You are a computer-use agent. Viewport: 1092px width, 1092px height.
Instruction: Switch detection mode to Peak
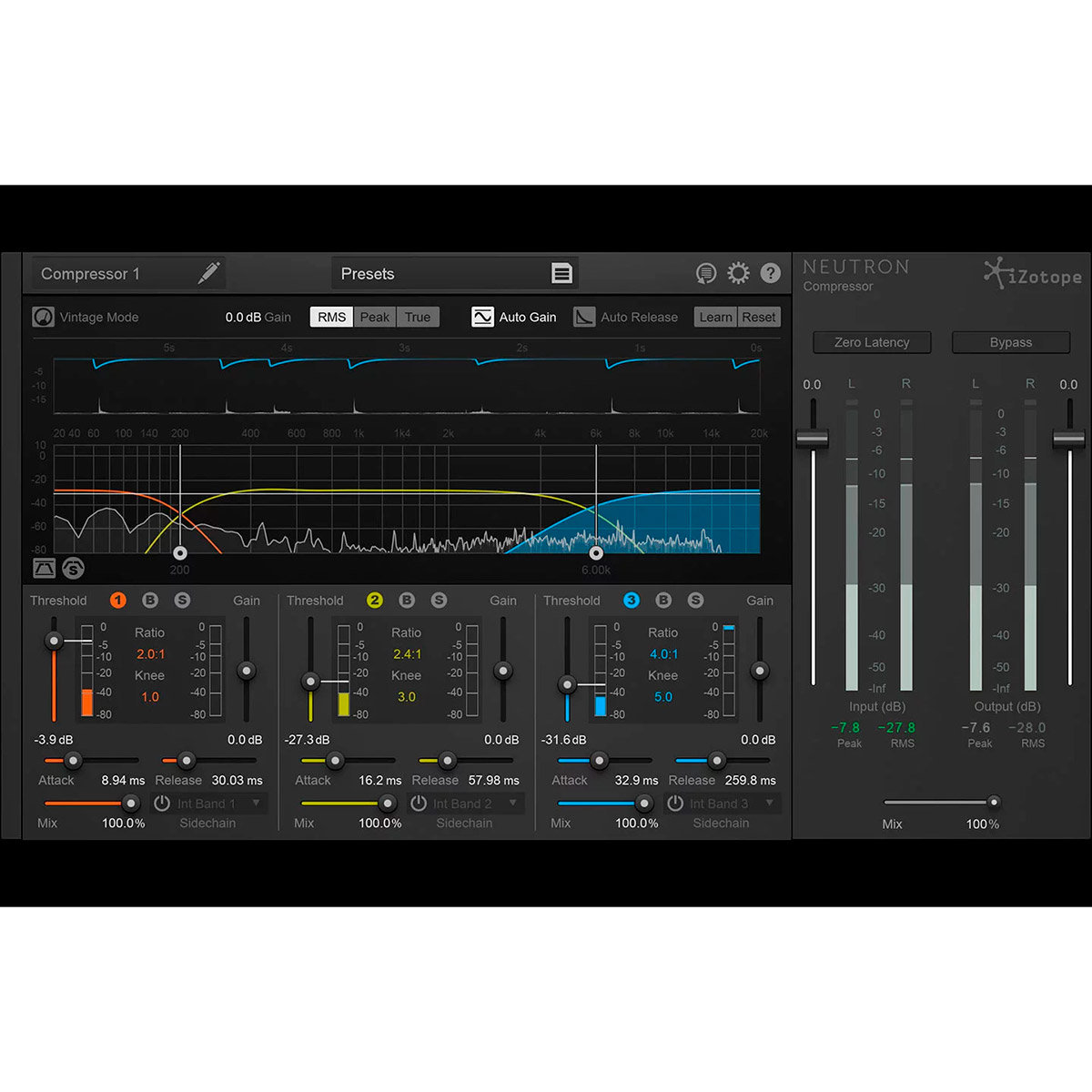coord(374,317)
